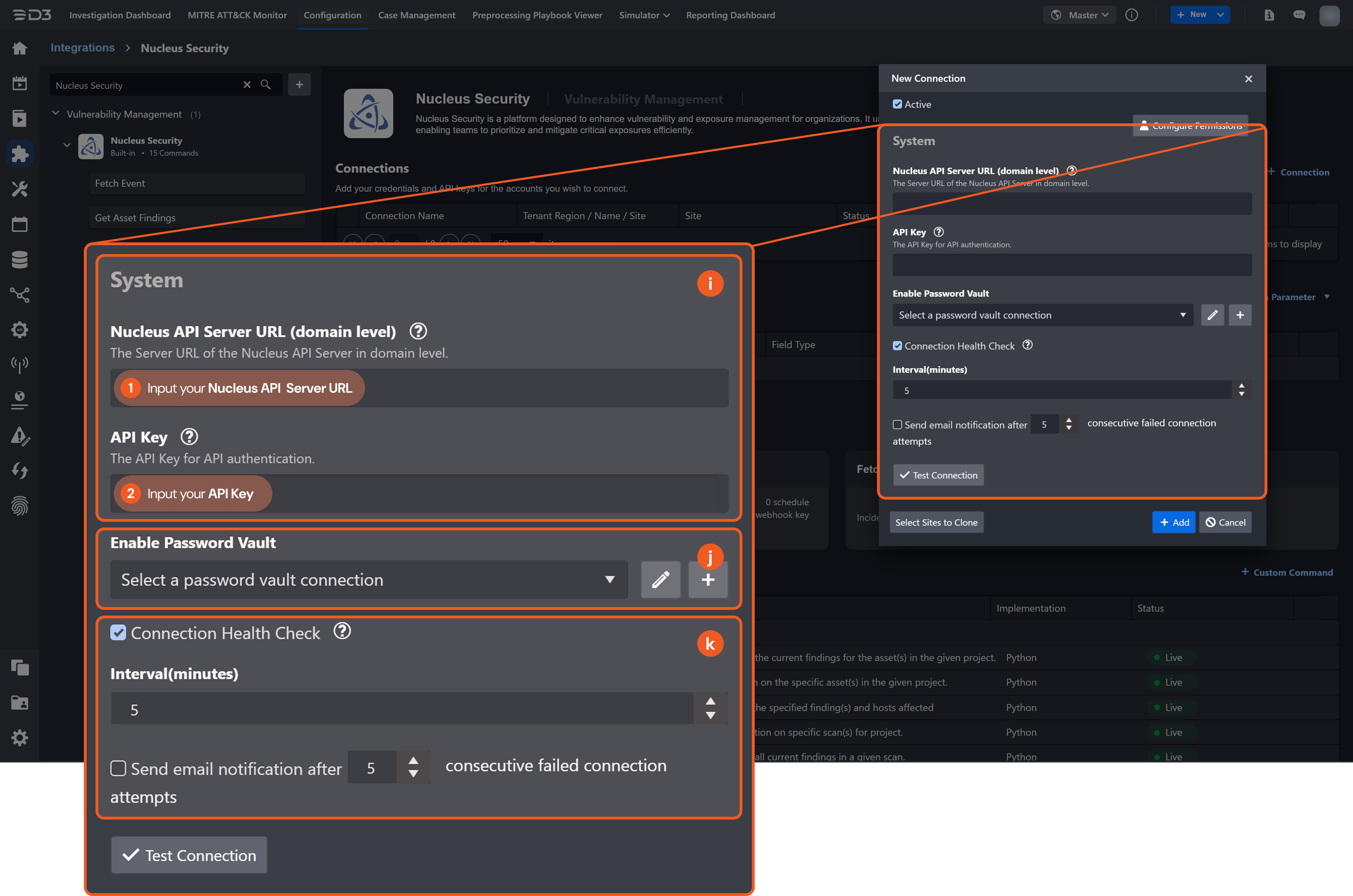Enable Send email notification after checkbox

click(x=898, y=425)
